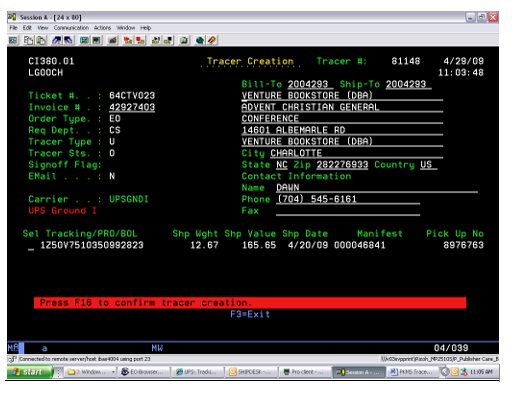Click the Copy toolbar icon
This screenshot has width=512, height=397.
pyautogui.click(x=28, y=40)
